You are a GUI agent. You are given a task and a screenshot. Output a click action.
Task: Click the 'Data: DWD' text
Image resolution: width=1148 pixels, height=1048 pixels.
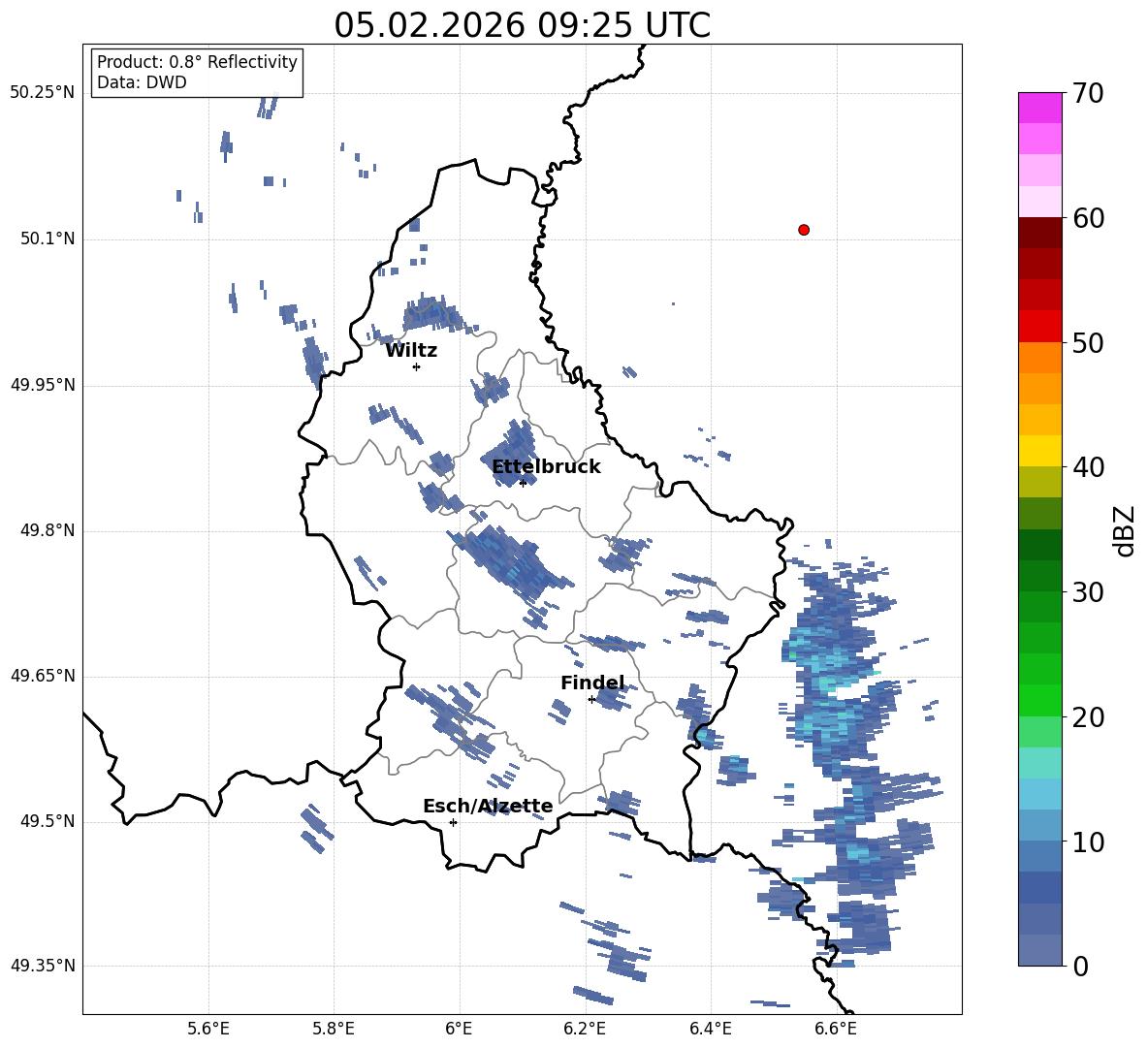(x=142, y=82)
